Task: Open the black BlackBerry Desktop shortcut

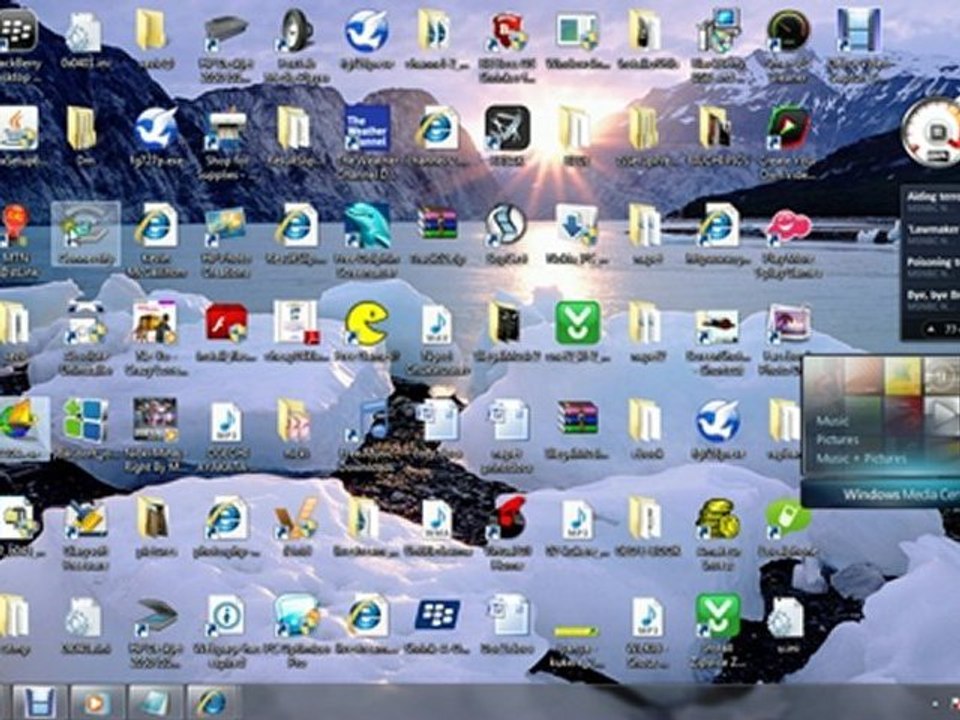Action: click(x=17, y=29)
